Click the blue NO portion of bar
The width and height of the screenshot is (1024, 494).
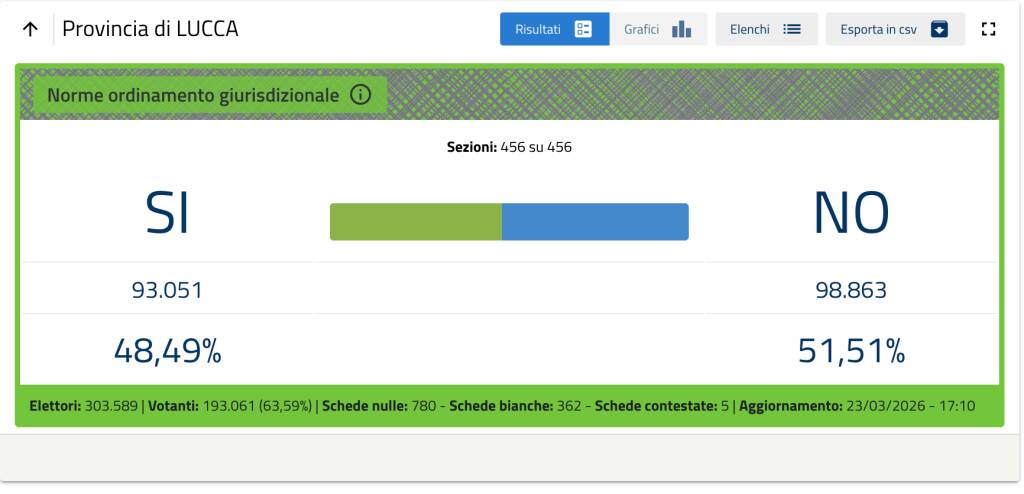pyautogui.click(x=595, y=222)
